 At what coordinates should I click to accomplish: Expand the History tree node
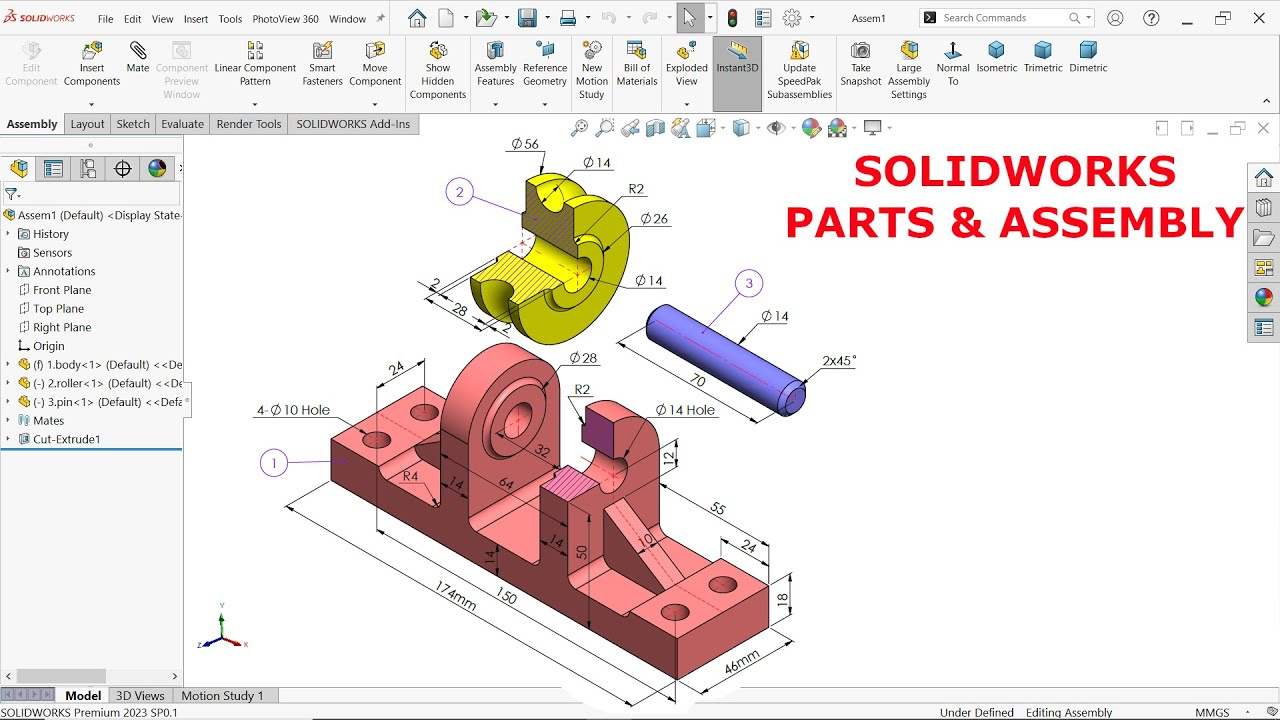(8, 234)
